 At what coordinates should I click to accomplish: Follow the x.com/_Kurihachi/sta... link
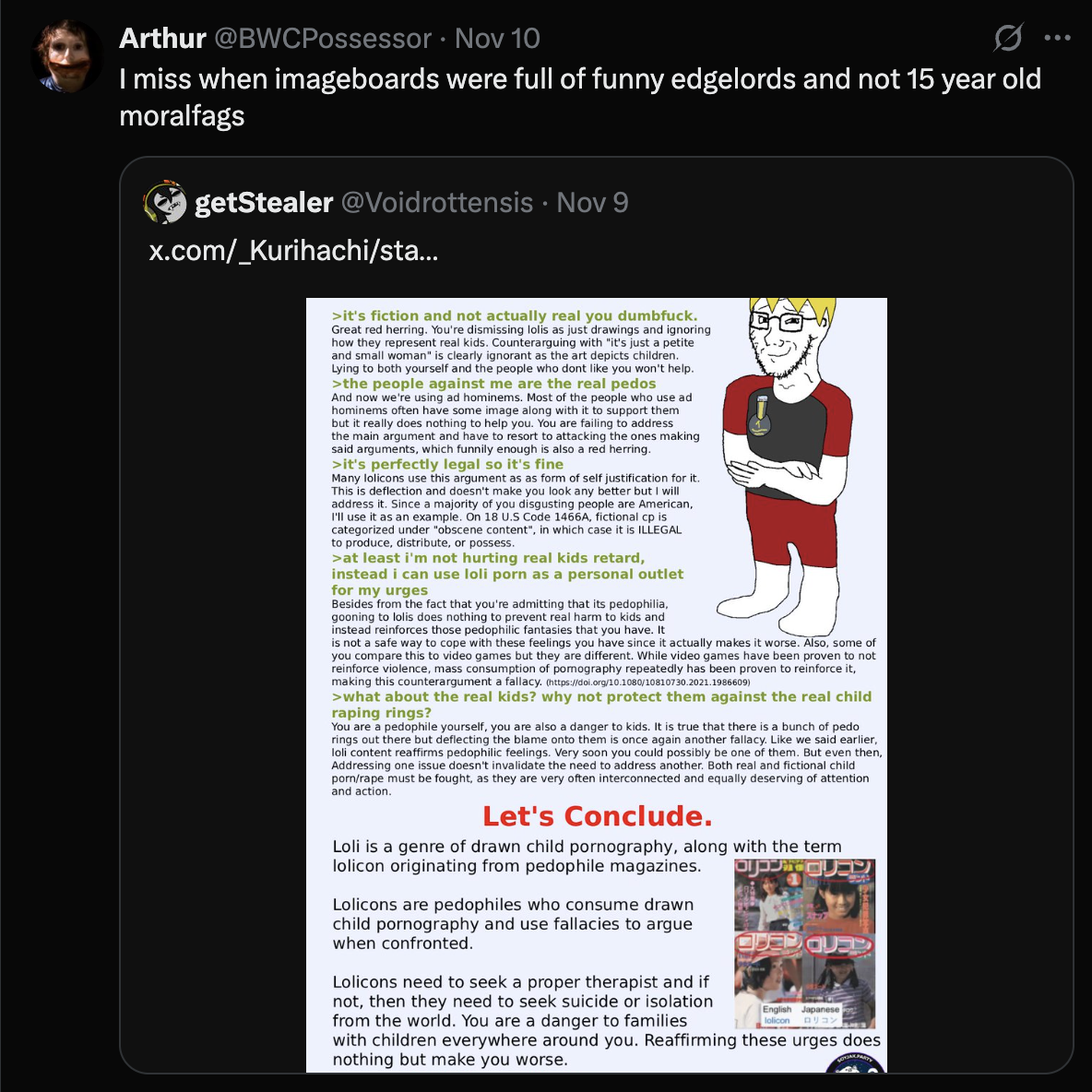point(293,251)
